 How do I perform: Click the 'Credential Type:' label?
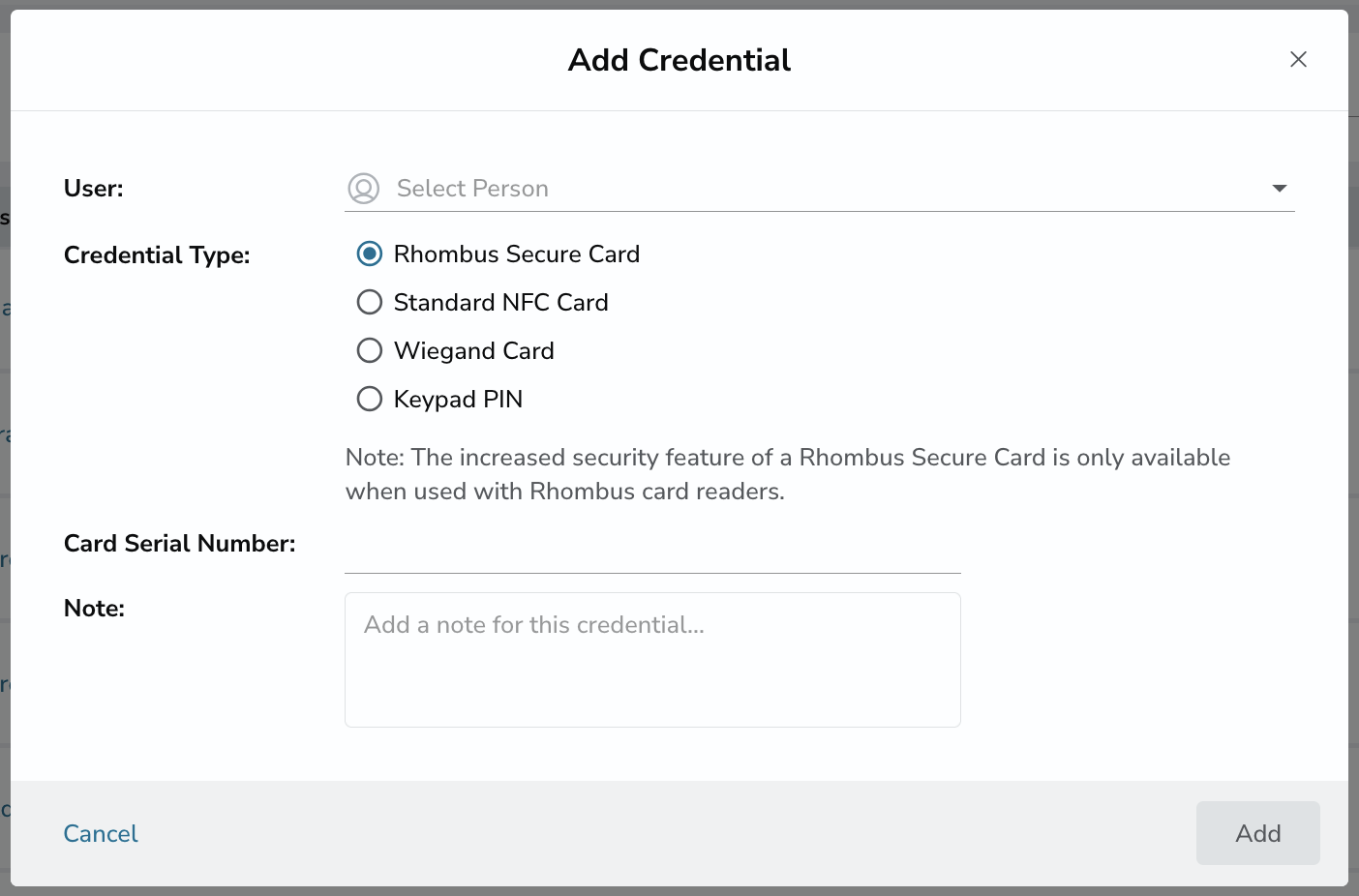(157, 255)
